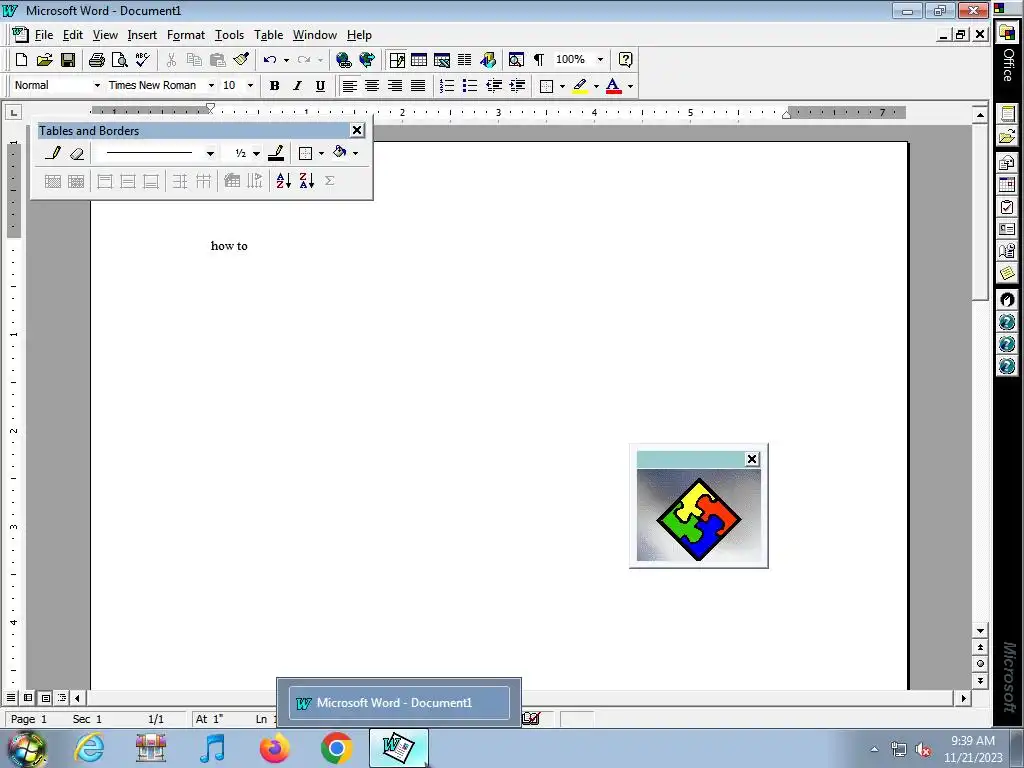Expand the Font Color dropdown arrow
This screenshot has height=768, width=1024.
pyautogui.click(x=630, y=86)
